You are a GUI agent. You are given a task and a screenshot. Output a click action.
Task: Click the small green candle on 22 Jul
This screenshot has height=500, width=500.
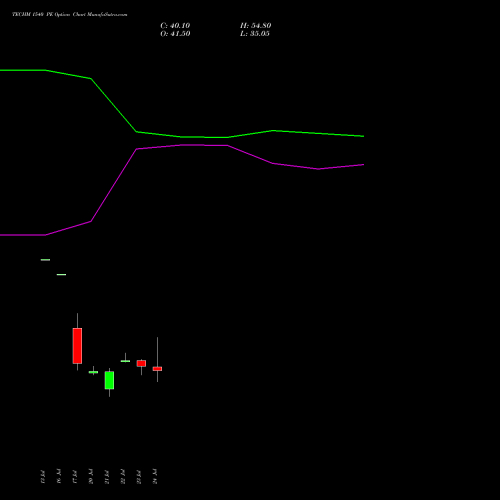[125, 361]
